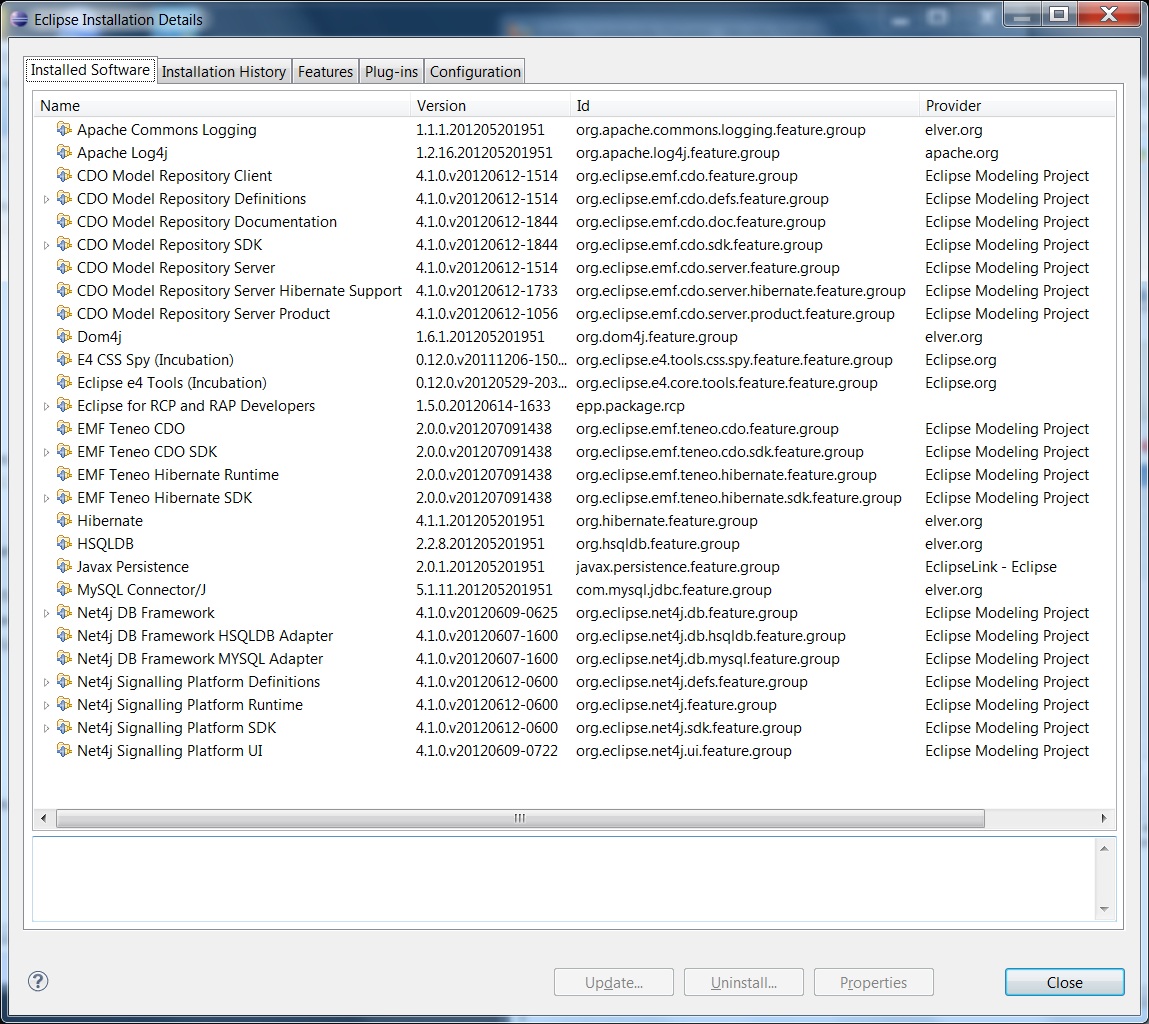The height and width of the screenshot is (1024, 1149).
Task: Click the E4 CSS Spy icon
Action: (64, 359)
